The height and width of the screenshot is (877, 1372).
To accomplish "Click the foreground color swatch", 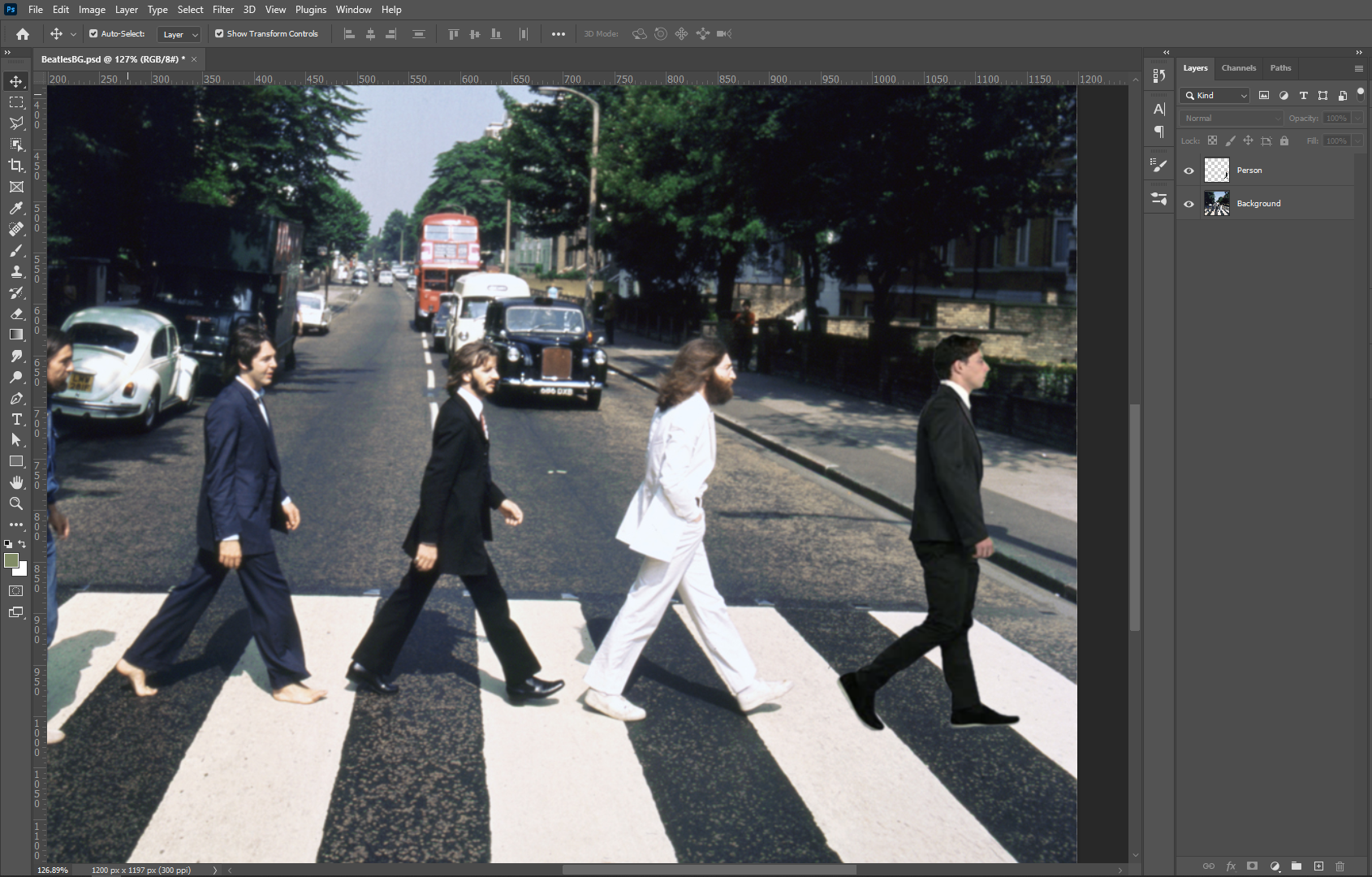I will [11, 560].
